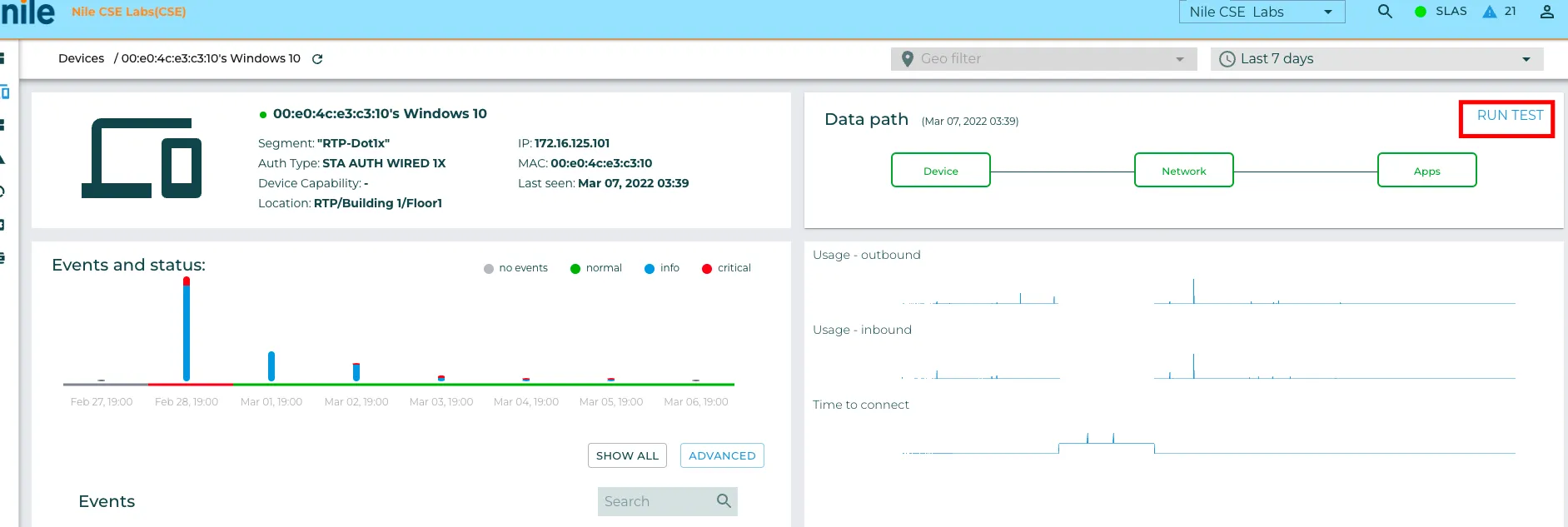Open the search magnifier in top bar

click(x=1385, y=12)
